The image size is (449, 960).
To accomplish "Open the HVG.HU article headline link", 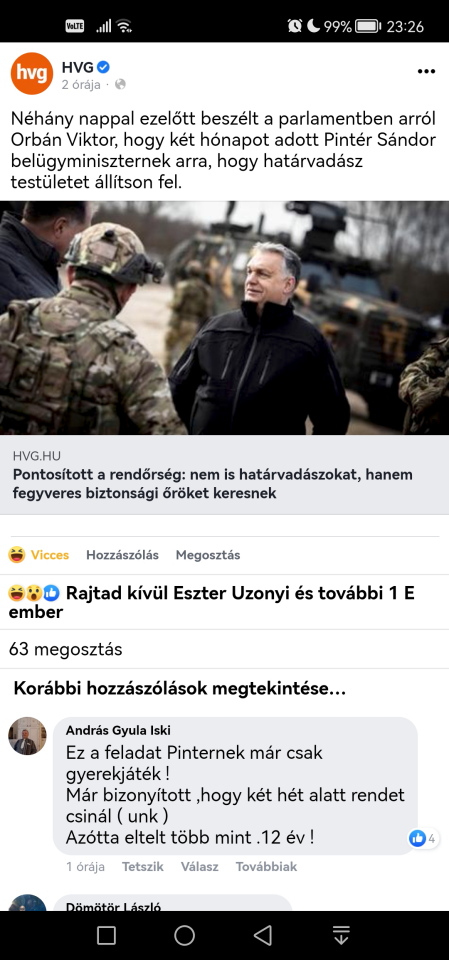I will point(224,475).
